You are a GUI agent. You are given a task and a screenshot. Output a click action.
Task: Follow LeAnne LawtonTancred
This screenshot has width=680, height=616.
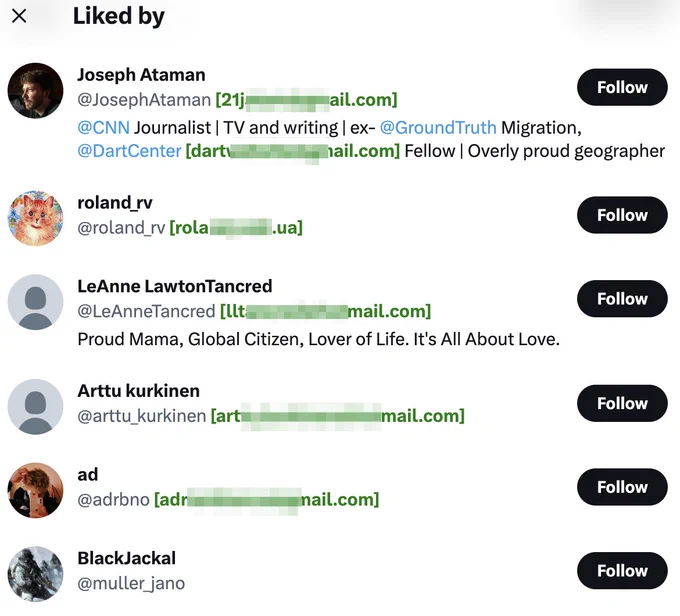(x=622, y=299)
